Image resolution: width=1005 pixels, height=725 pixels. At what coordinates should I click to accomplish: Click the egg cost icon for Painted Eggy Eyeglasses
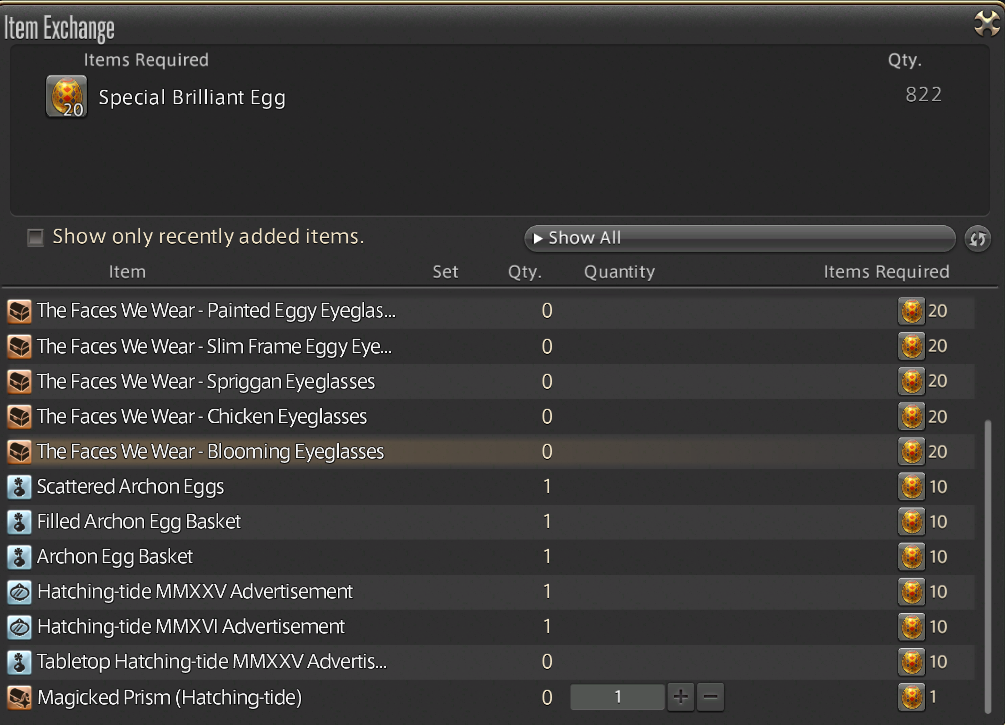point(911,312)
